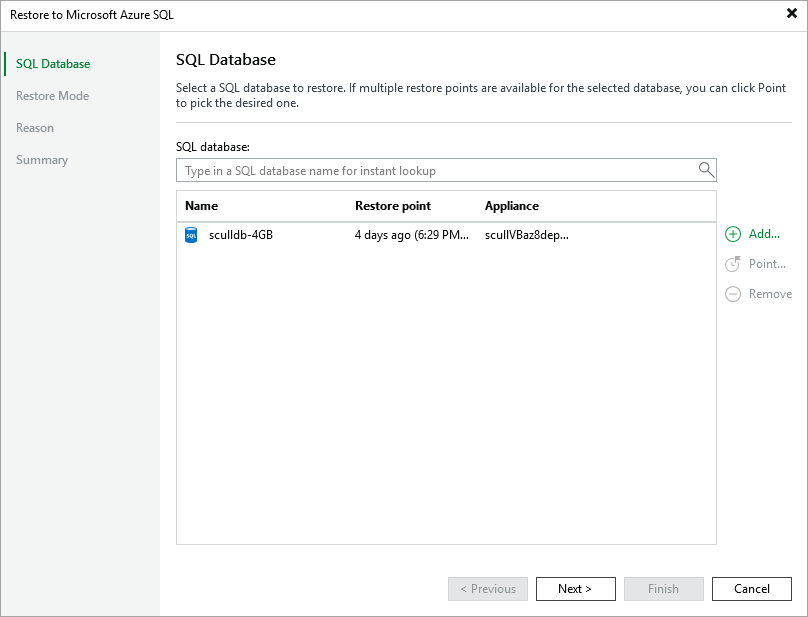
Task: Click the Remove label
Action: pyautogui.click(x=770, y=294)
